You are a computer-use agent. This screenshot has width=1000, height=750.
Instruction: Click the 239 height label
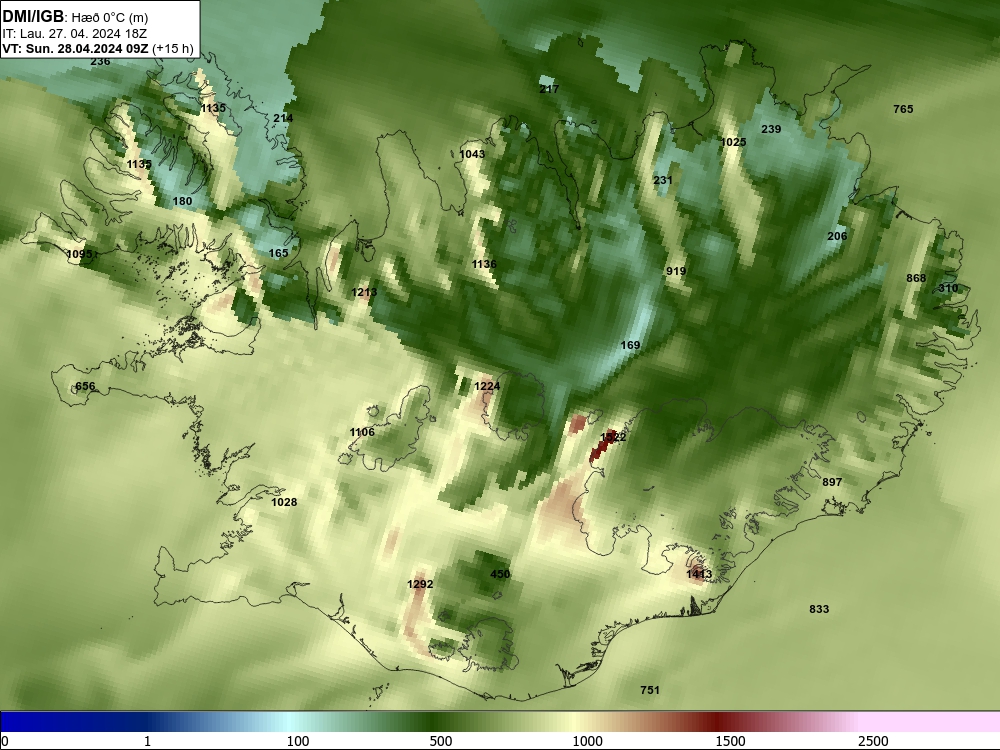click(771, 129)
